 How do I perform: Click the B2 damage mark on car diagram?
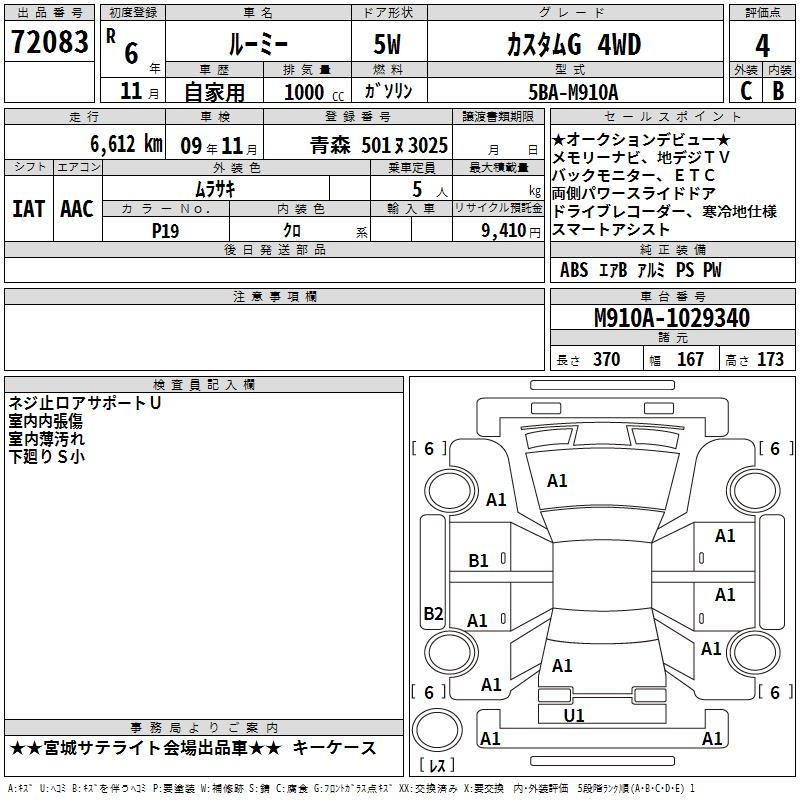(x=433, y=614)
